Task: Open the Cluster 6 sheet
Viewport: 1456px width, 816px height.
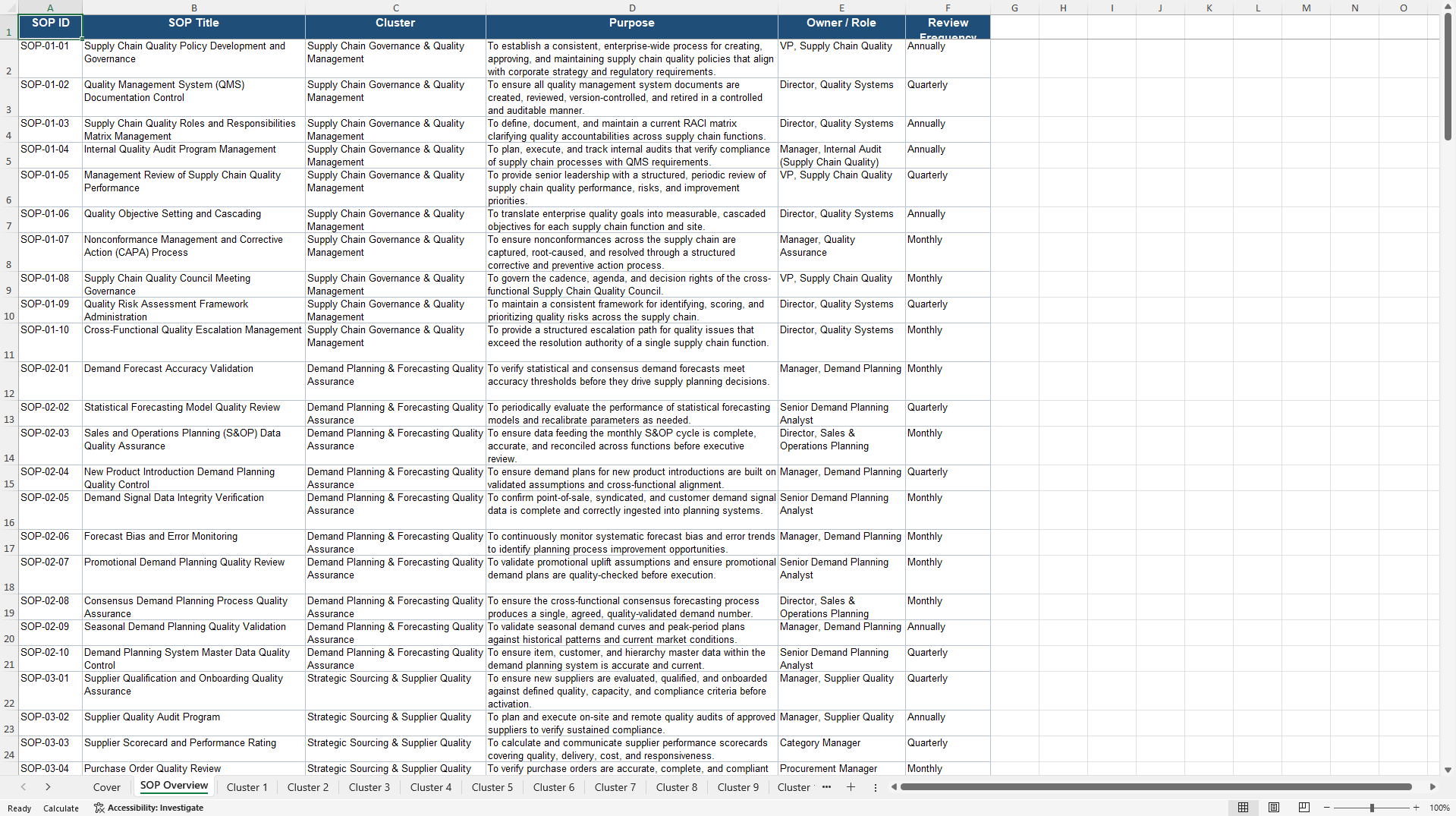Action: [x=554, y=787]
